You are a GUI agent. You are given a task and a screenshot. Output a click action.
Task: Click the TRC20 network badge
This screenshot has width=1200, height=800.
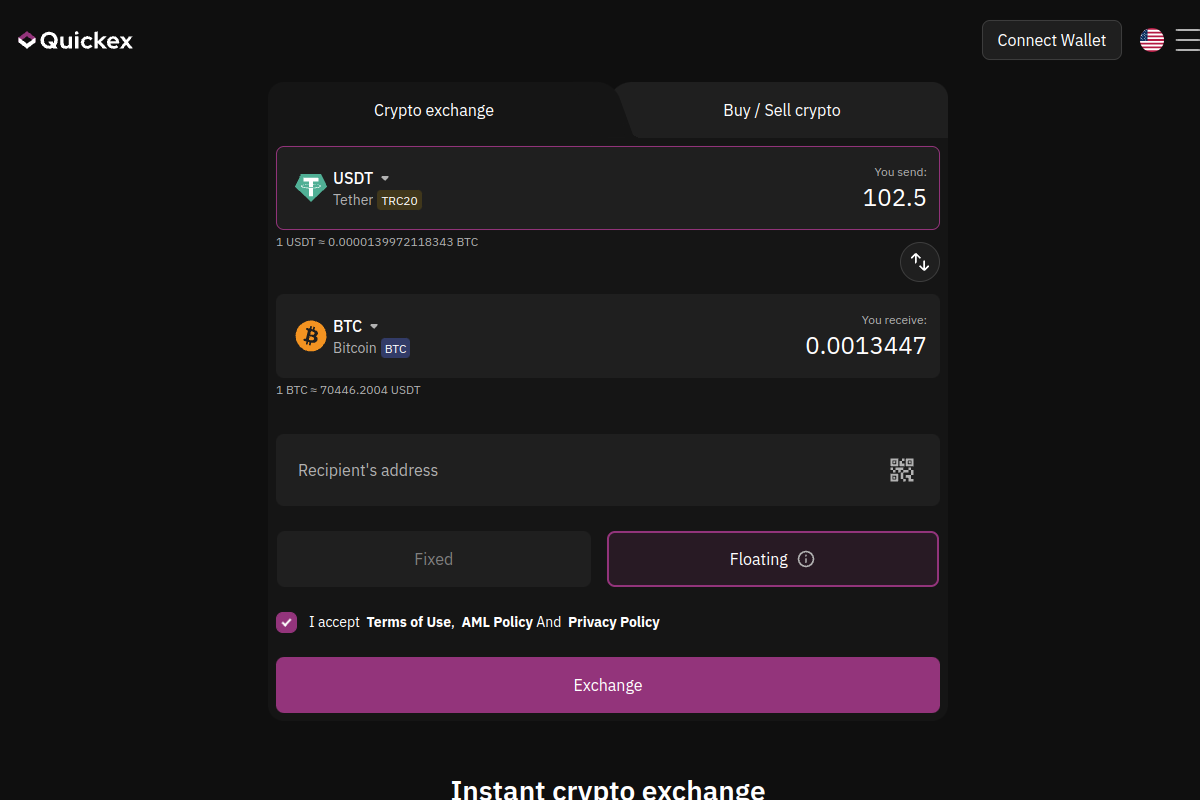[x=399, y=200]
